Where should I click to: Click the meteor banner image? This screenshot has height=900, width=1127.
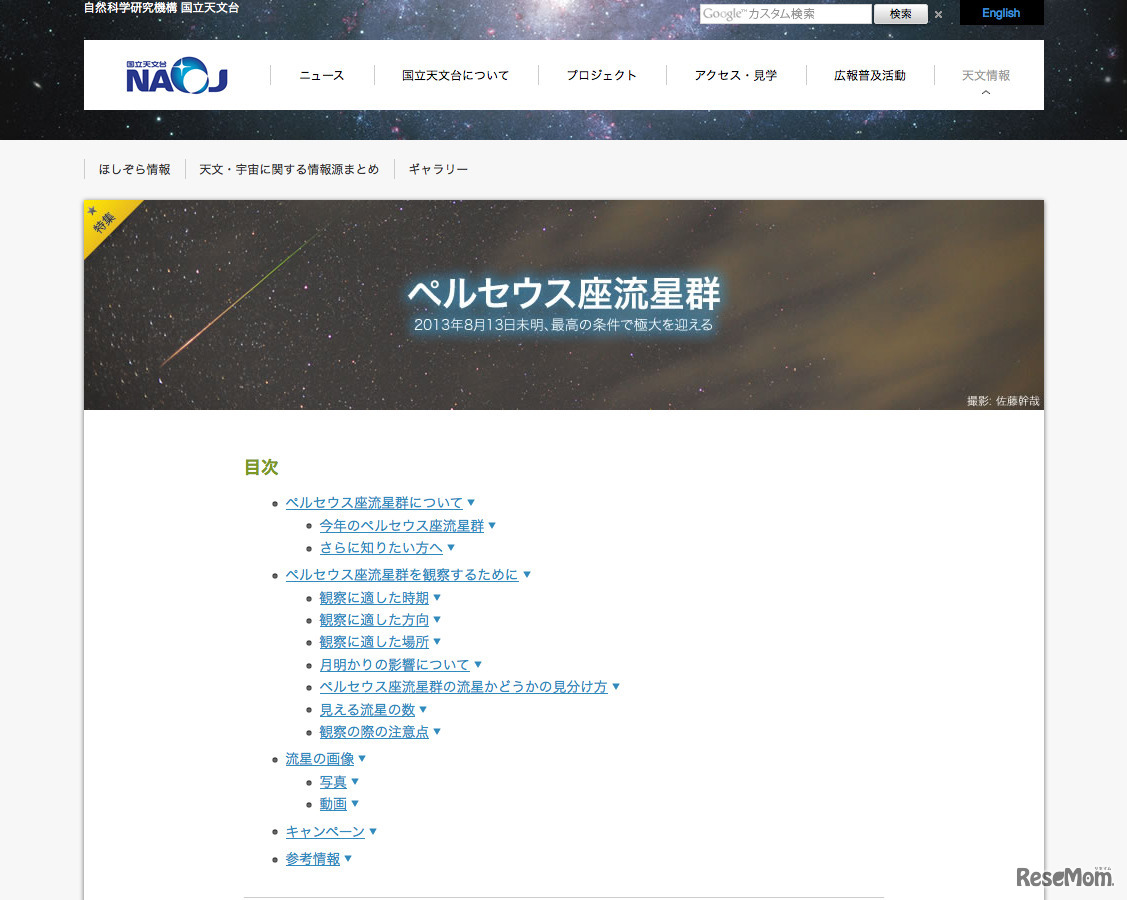(563, 305)
